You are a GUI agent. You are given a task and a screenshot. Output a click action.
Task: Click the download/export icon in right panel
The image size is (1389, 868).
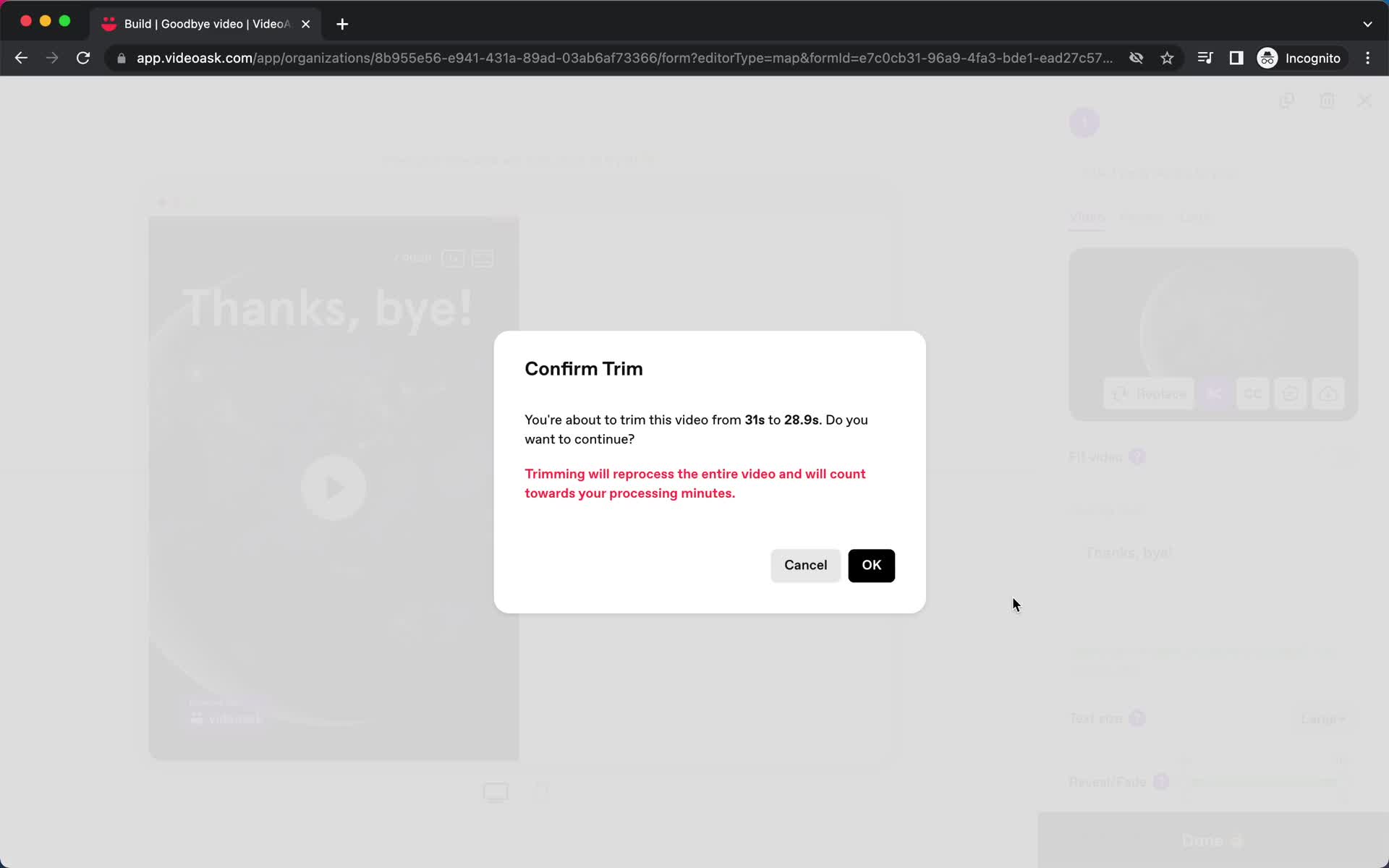1329,393
